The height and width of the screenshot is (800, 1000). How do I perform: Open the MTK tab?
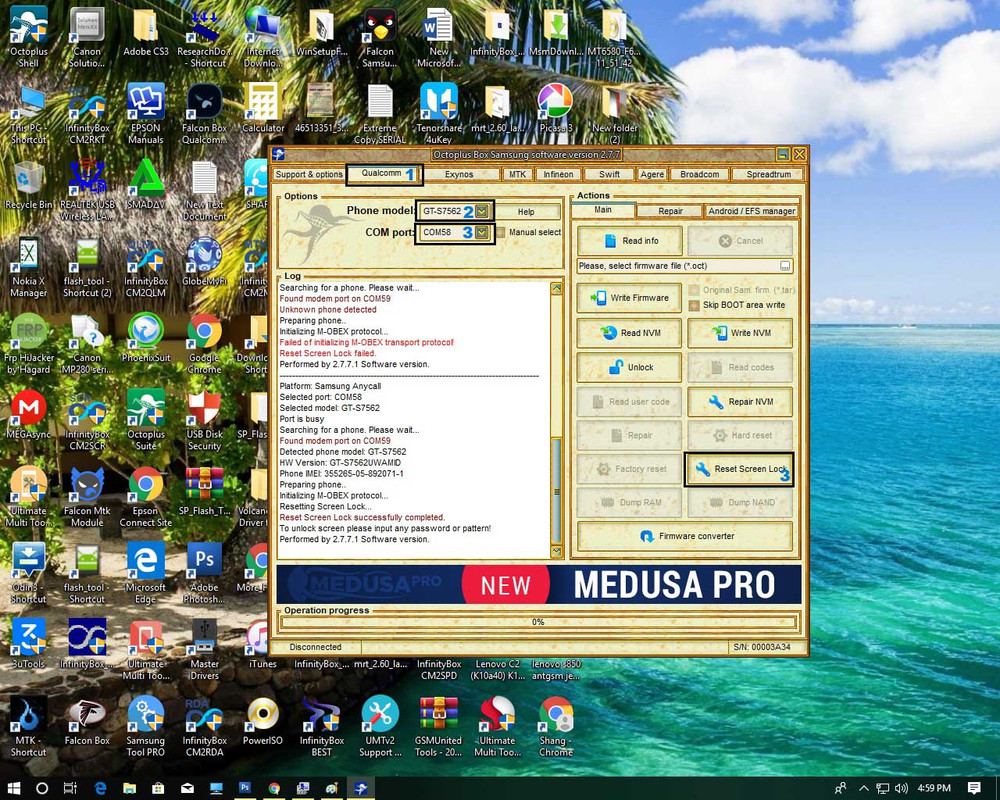[517, 174]
